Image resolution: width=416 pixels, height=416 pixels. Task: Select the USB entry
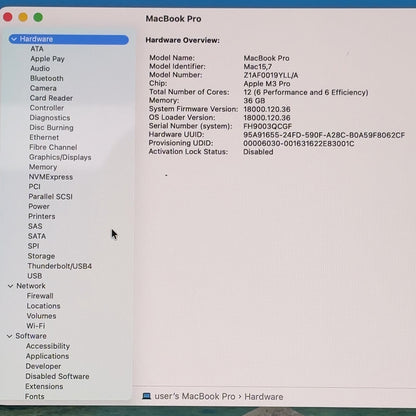pos(35,276)
